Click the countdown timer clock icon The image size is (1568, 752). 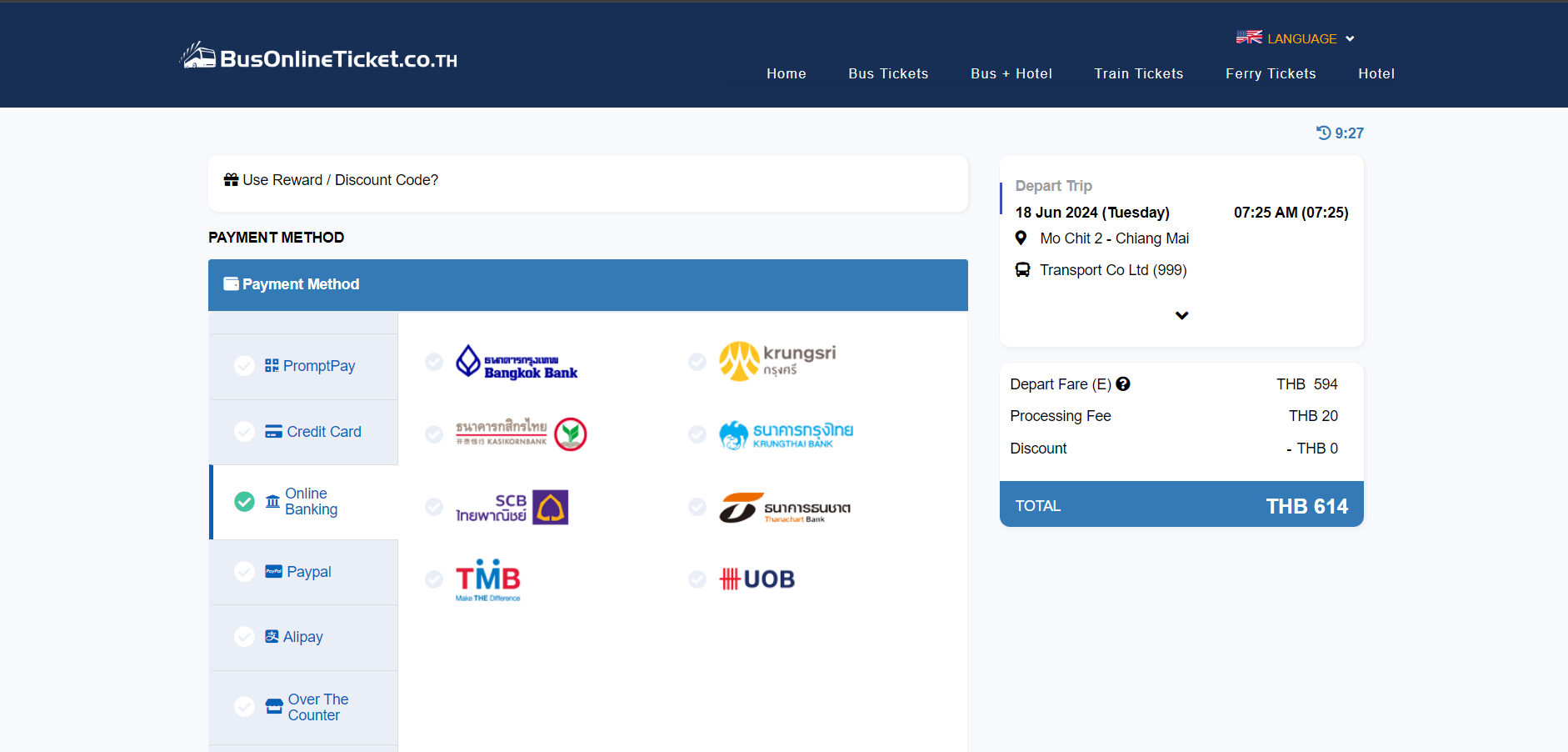[1323, 133]
